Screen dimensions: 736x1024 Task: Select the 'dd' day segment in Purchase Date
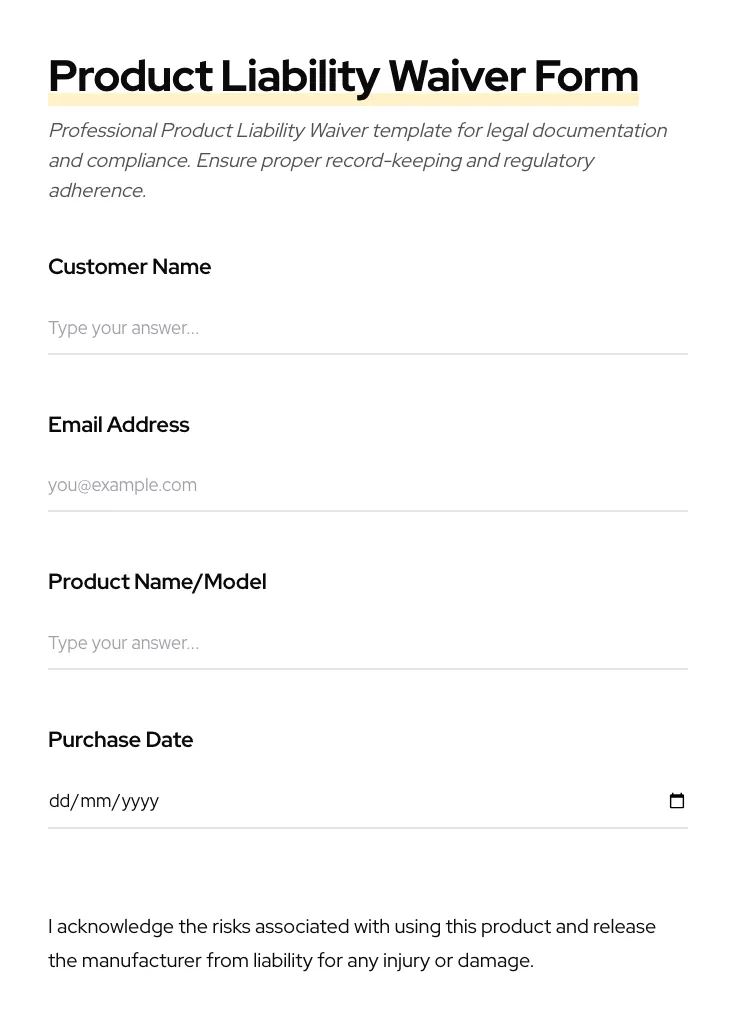(60, 801)
